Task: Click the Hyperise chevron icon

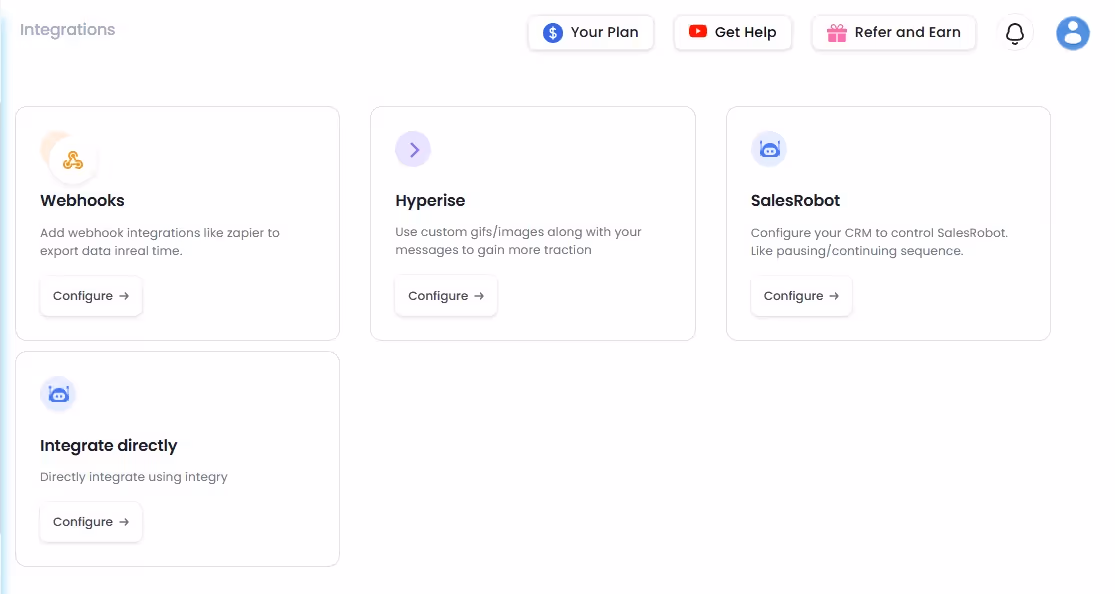Action: coord(413,148)
